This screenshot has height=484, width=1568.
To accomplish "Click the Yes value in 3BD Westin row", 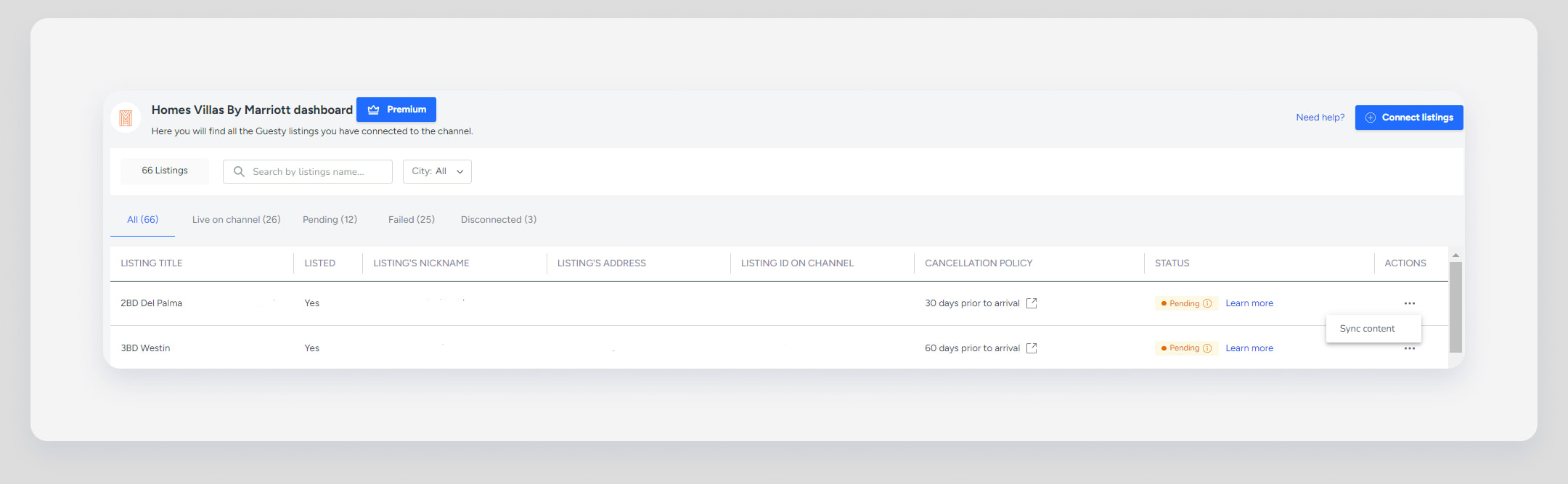I will point(312,348).
